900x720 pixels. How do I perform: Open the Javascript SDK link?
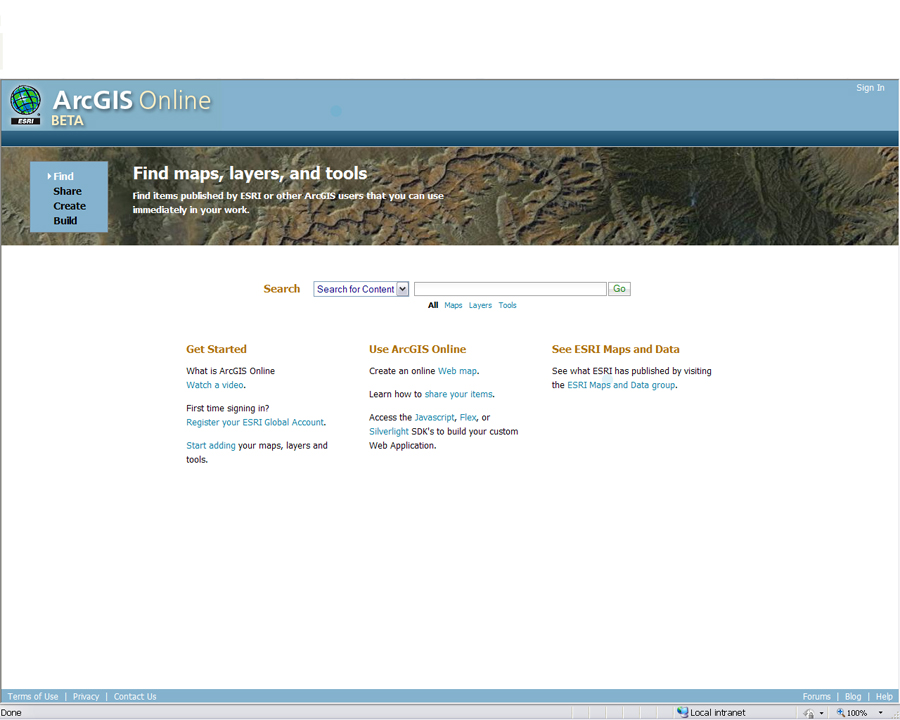pos(434,417)
